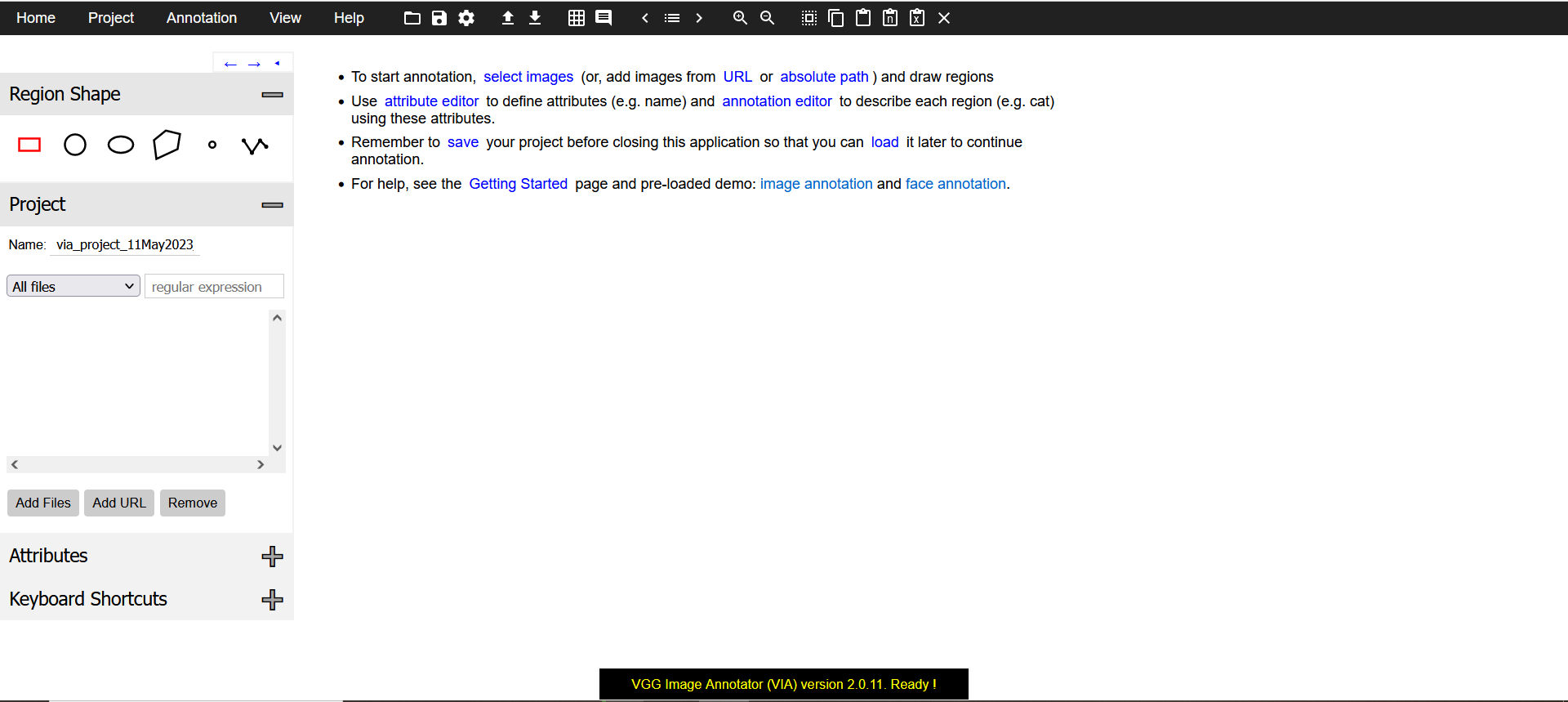Image resolution: width=1568 pixels, height=702 pixels.
Task: Select the polyline region shape
Action: 255,146
